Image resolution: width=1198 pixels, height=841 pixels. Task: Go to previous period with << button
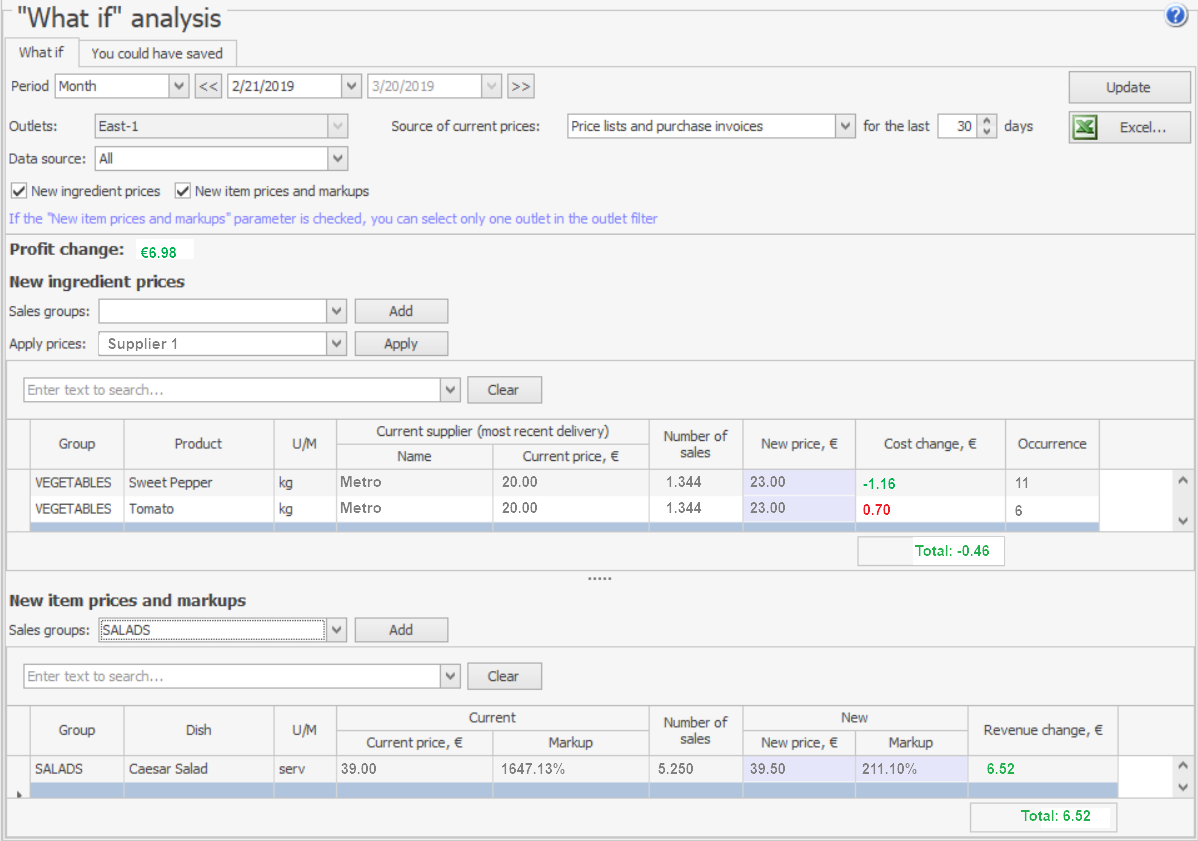point(208,86)
